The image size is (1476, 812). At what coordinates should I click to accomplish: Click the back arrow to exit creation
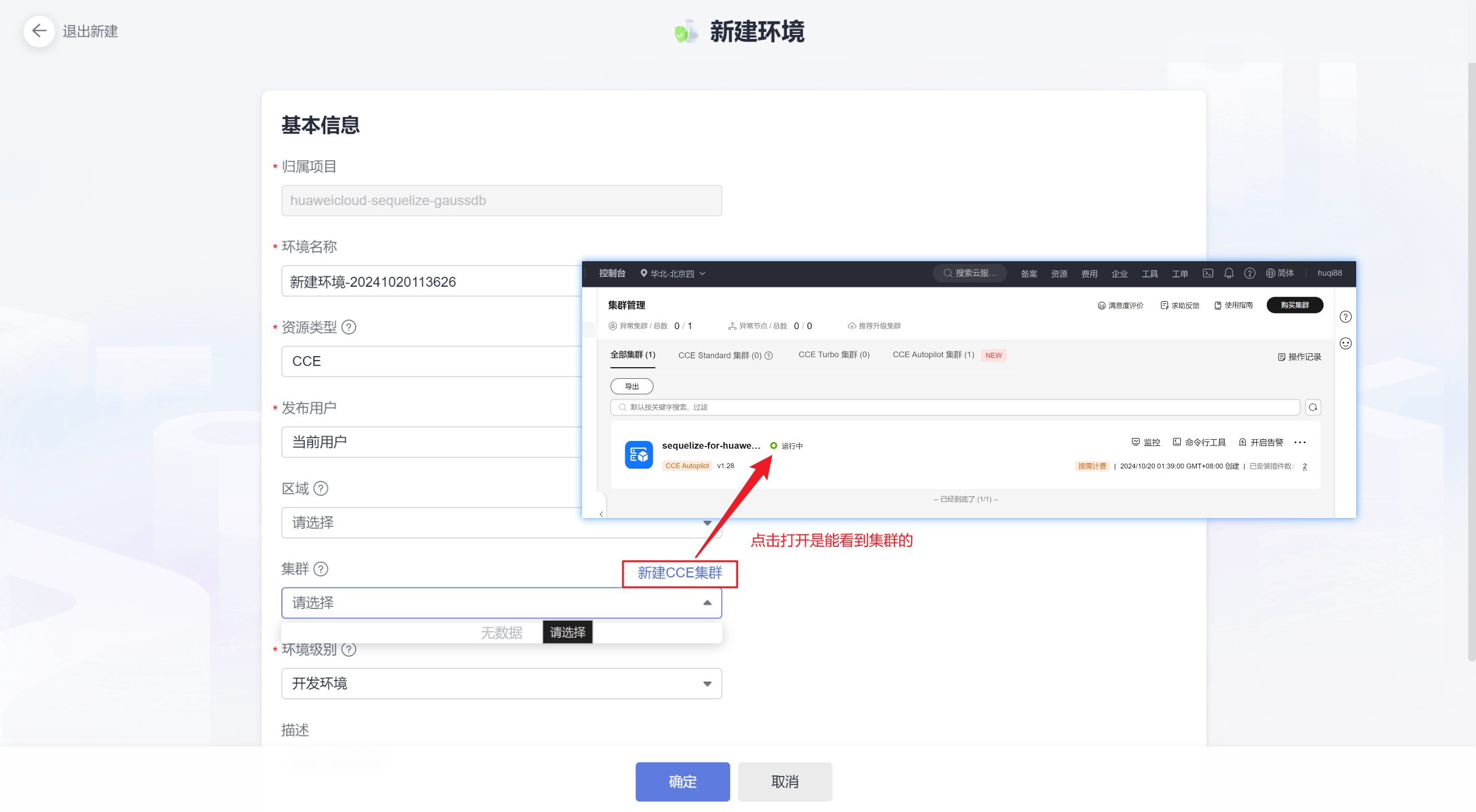tap(39, 31)
